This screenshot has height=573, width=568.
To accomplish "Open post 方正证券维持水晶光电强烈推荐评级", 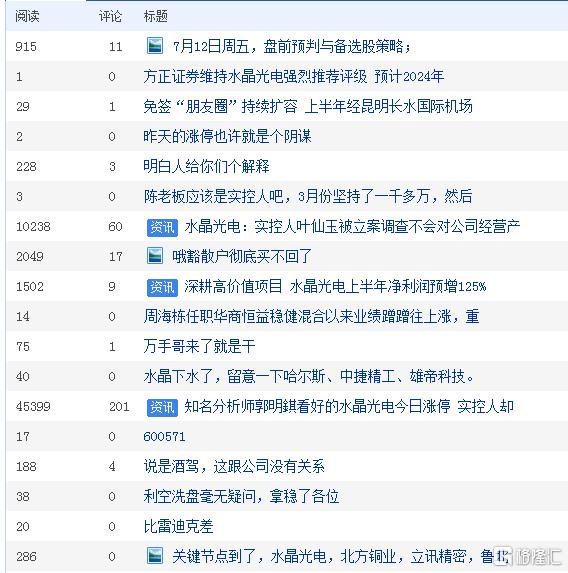I will click(x=294, y=76).
